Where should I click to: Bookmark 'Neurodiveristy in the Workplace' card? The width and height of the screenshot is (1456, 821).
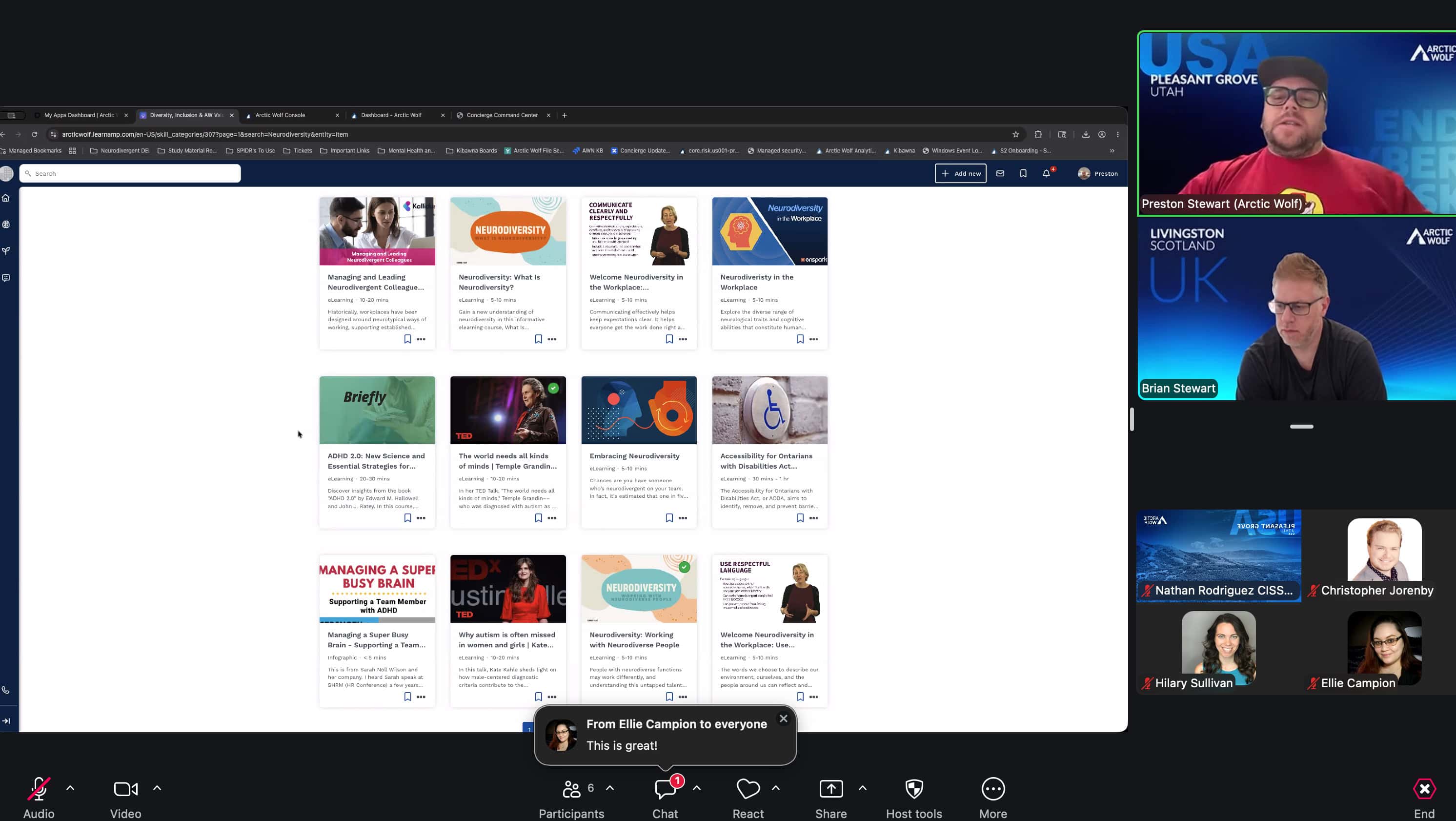pyautogui.click(x=800, y=339)
